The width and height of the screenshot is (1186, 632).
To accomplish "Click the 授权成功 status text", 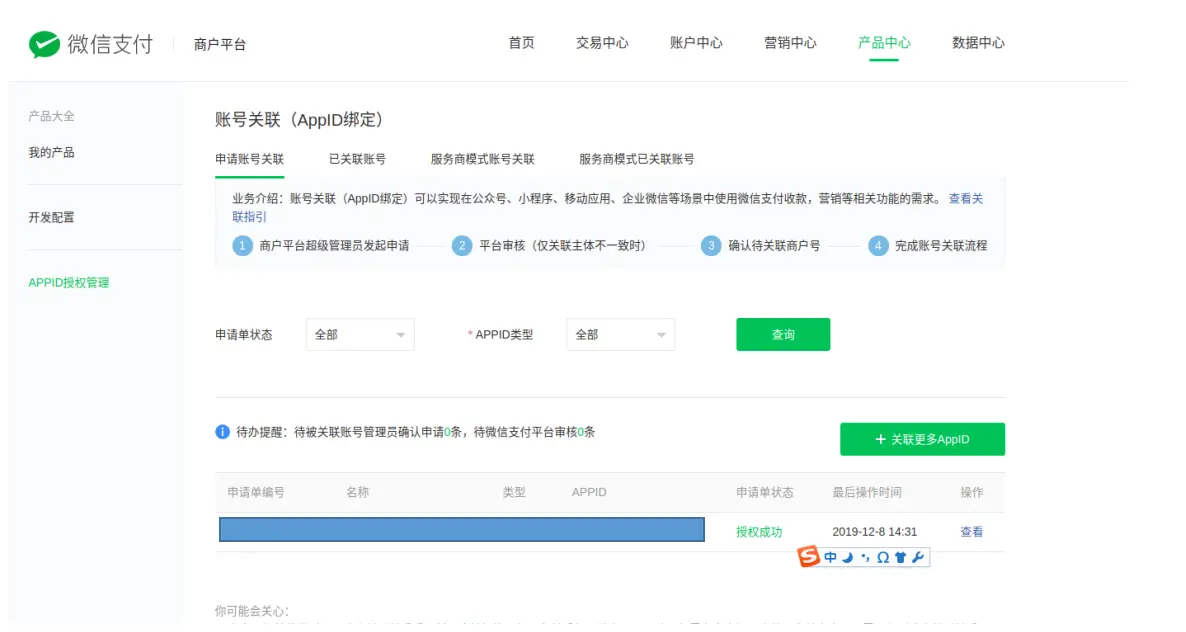I will (x=759, y=531).
